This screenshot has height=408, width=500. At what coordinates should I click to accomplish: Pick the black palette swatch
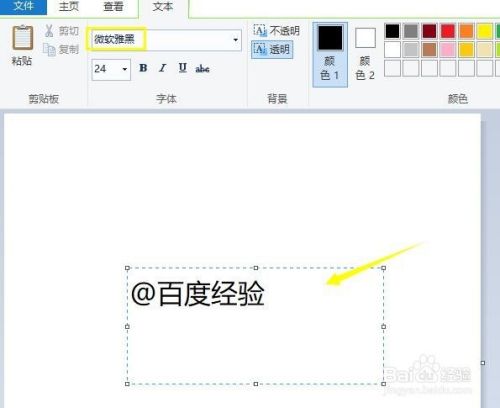tap(392, 31)
